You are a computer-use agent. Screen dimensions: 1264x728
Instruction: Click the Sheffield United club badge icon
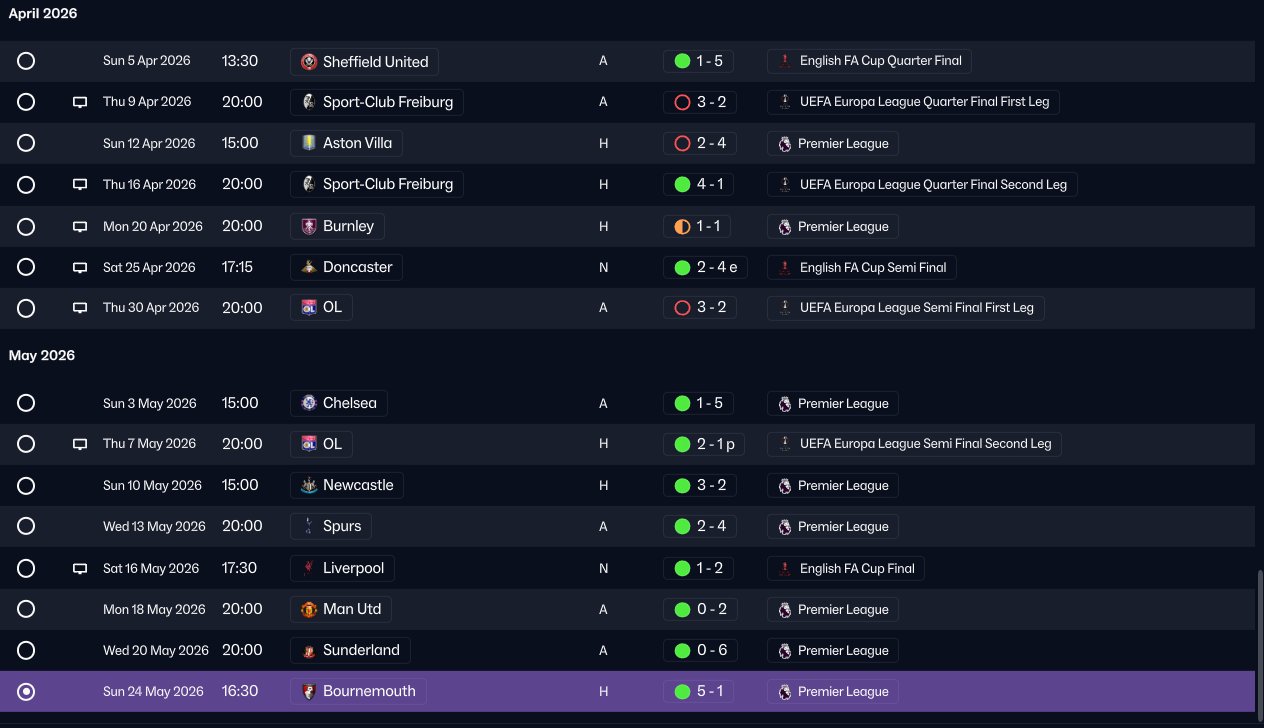309,62
